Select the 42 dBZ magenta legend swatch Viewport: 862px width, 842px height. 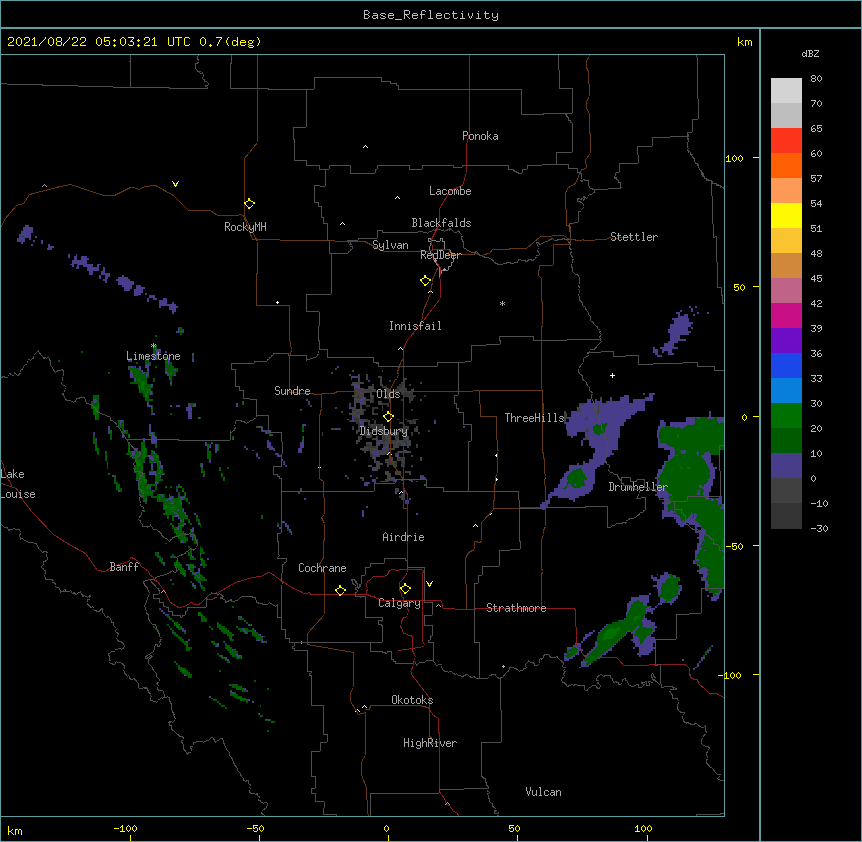[786, 315]
